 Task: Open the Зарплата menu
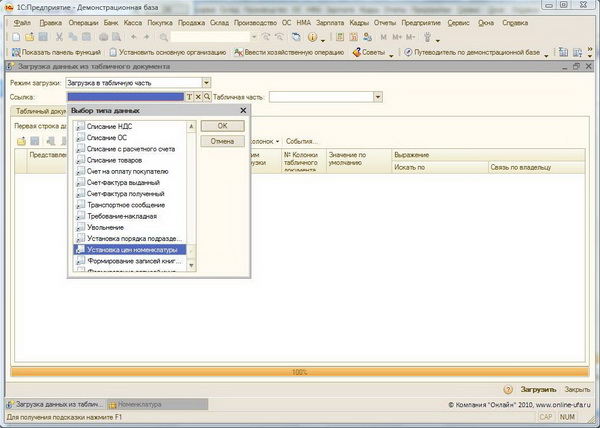pos(330,23)
